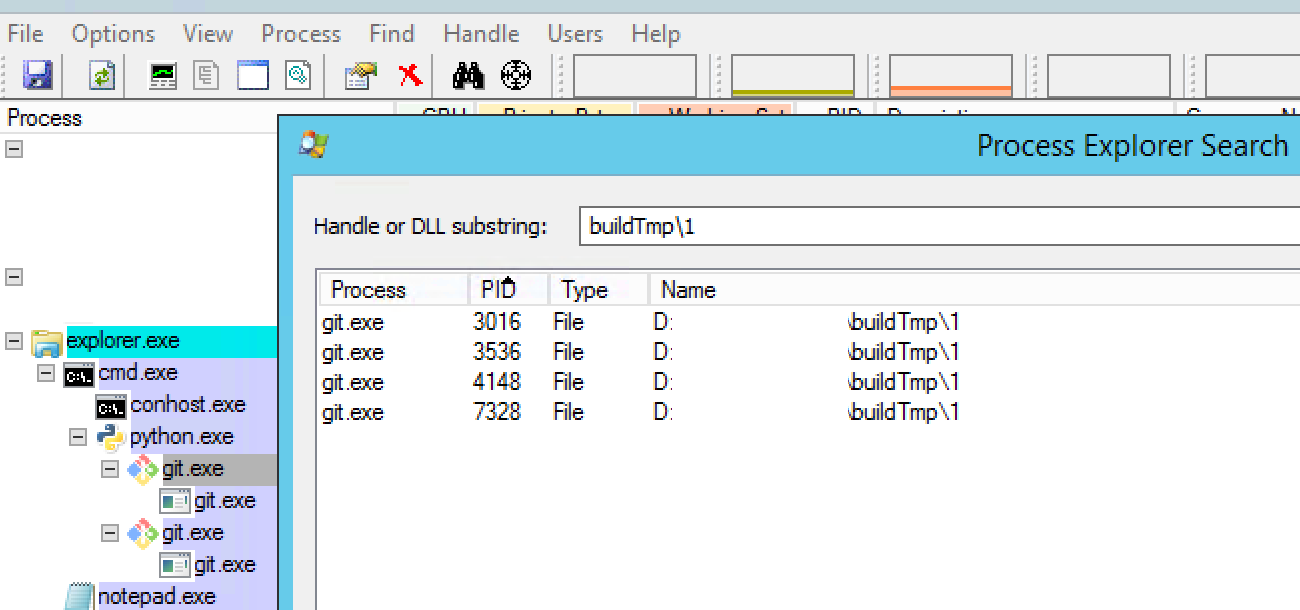The image size is (1300, 610).
Task: Click the binoculars Find Handle icon
Action: (x=468, y=75)
